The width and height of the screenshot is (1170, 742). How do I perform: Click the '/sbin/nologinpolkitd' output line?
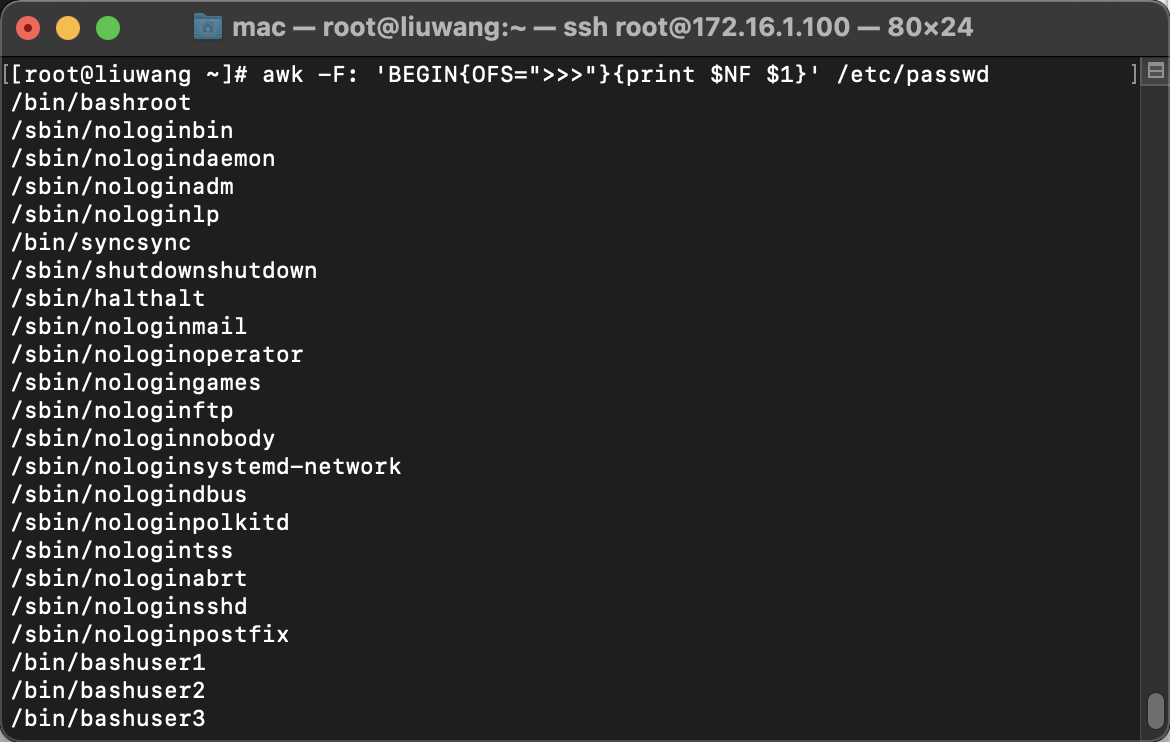150,523
